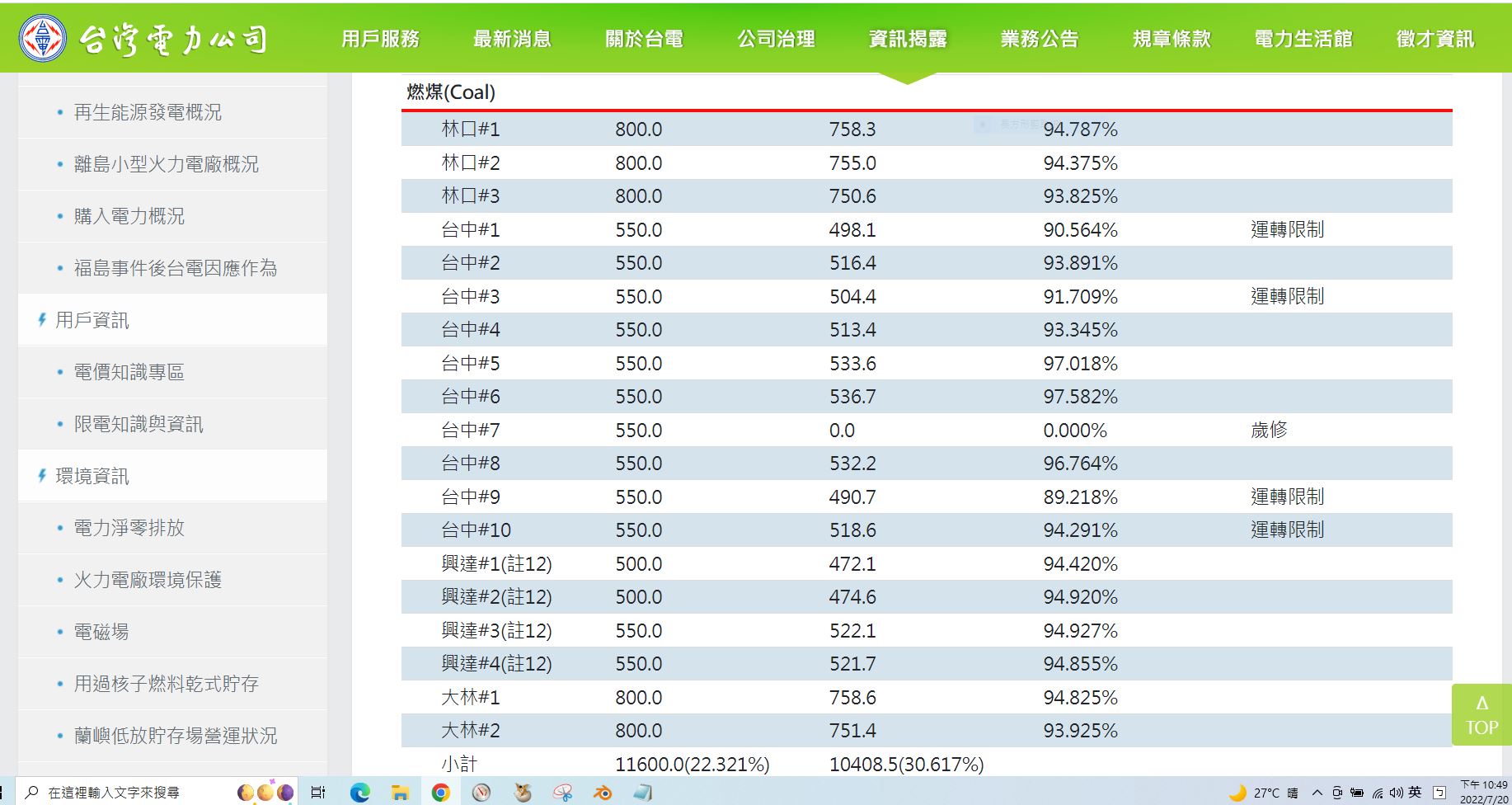Open 福島事件後台電因應作為 link

[x=175, y=268]
